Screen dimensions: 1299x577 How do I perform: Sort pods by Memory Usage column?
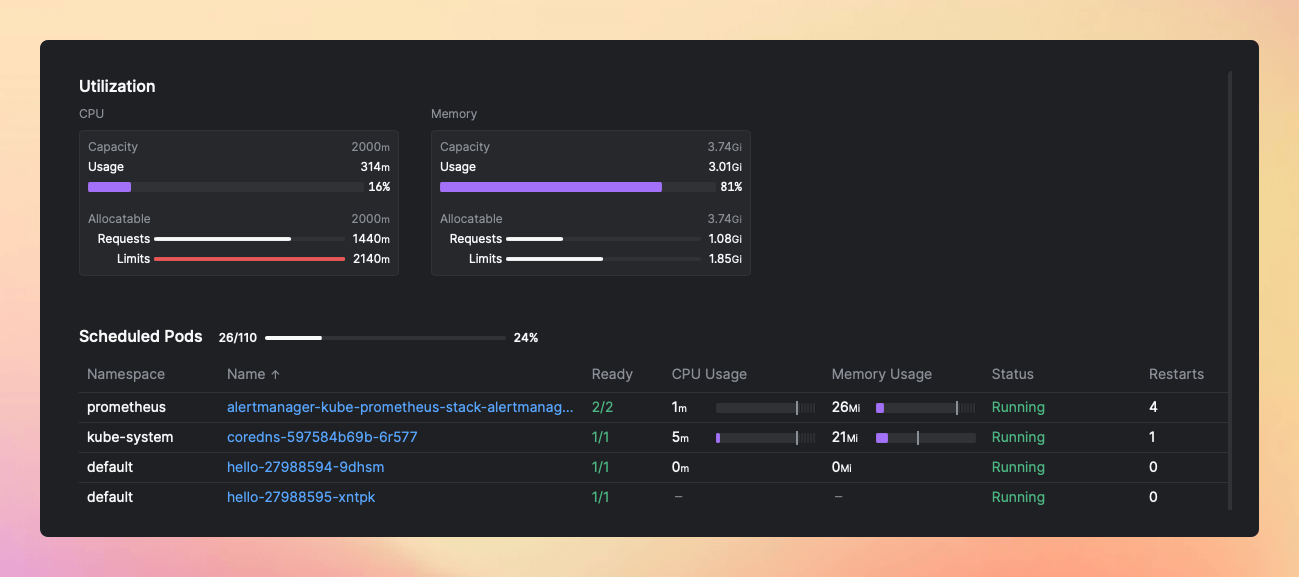tap(881, 374)
